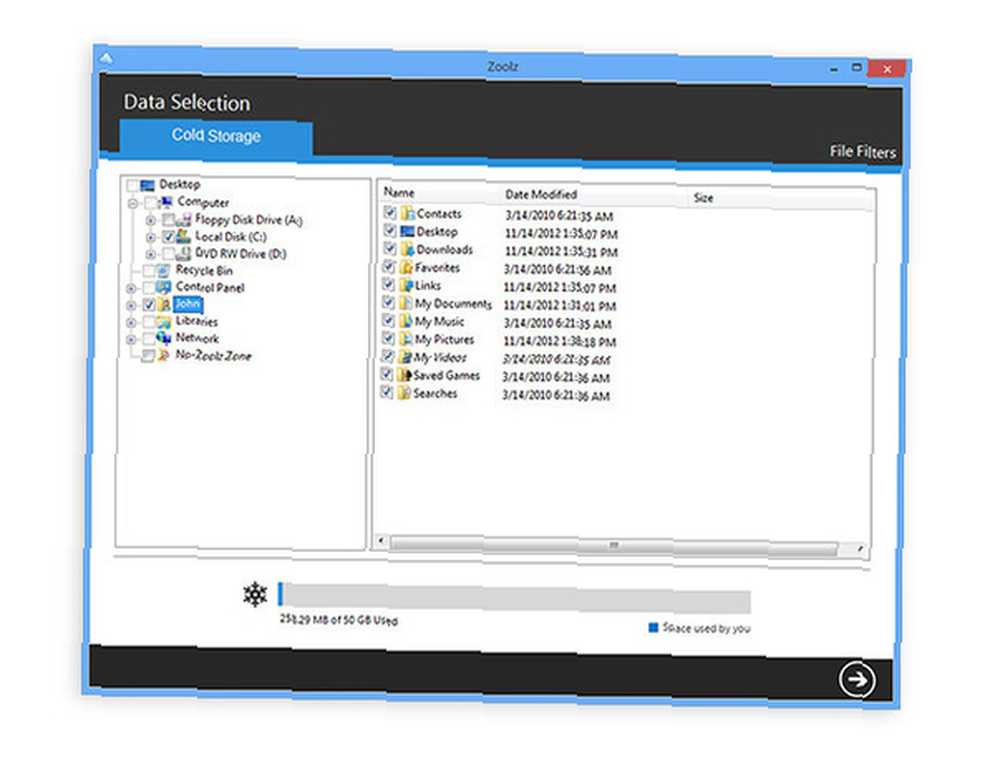
Task: Select the Saved Games row name
Action: click(x=446, y=376)
